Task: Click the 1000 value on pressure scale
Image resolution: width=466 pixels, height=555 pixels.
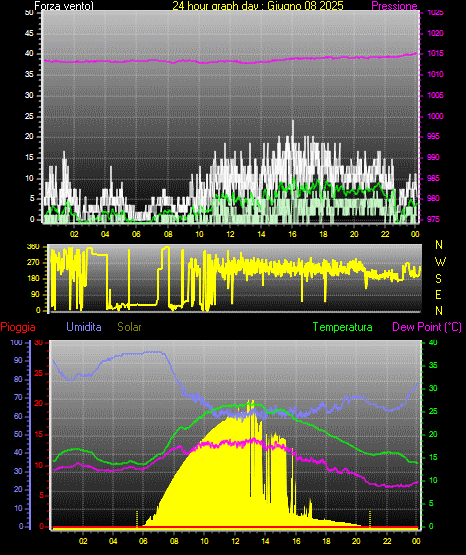Action: 435,116
